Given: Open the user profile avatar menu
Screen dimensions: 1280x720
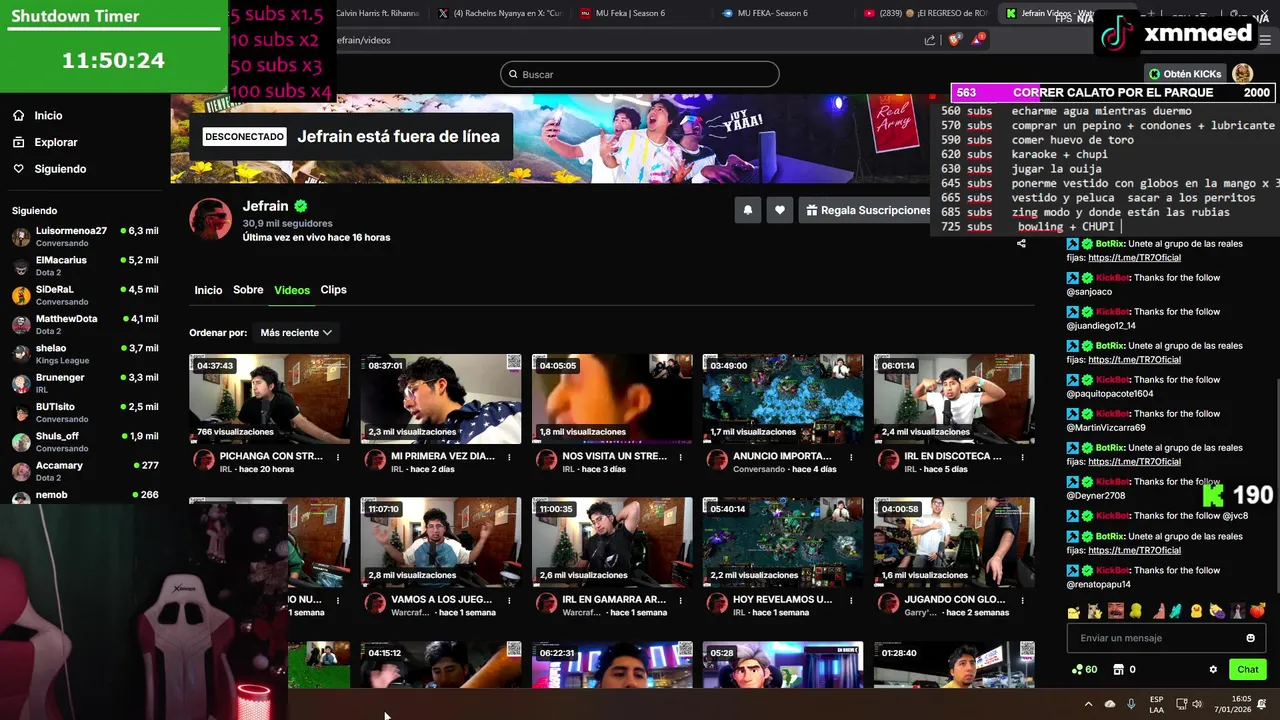Looking at the screenshot, I should tap(1242, 74).
